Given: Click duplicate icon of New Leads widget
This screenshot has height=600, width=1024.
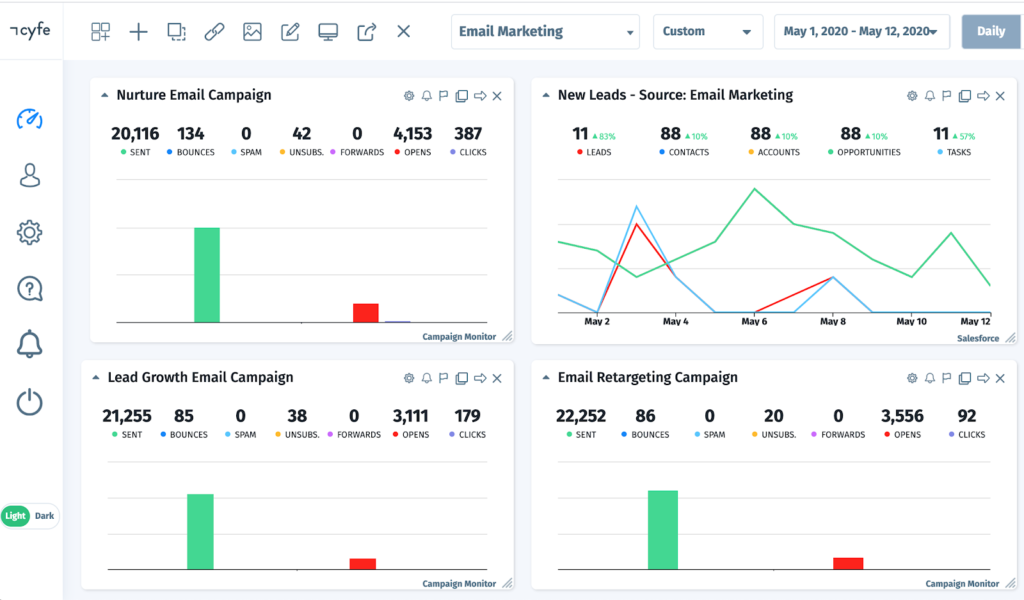Looking at the screenshot, I should point(965,96).
